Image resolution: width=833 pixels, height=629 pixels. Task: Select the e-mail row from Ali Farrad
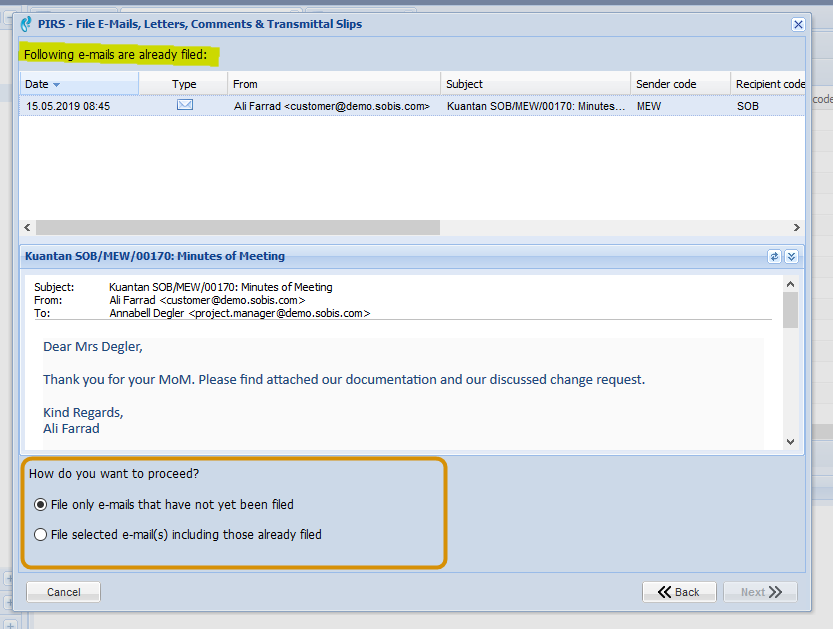(x=331, y=105)
